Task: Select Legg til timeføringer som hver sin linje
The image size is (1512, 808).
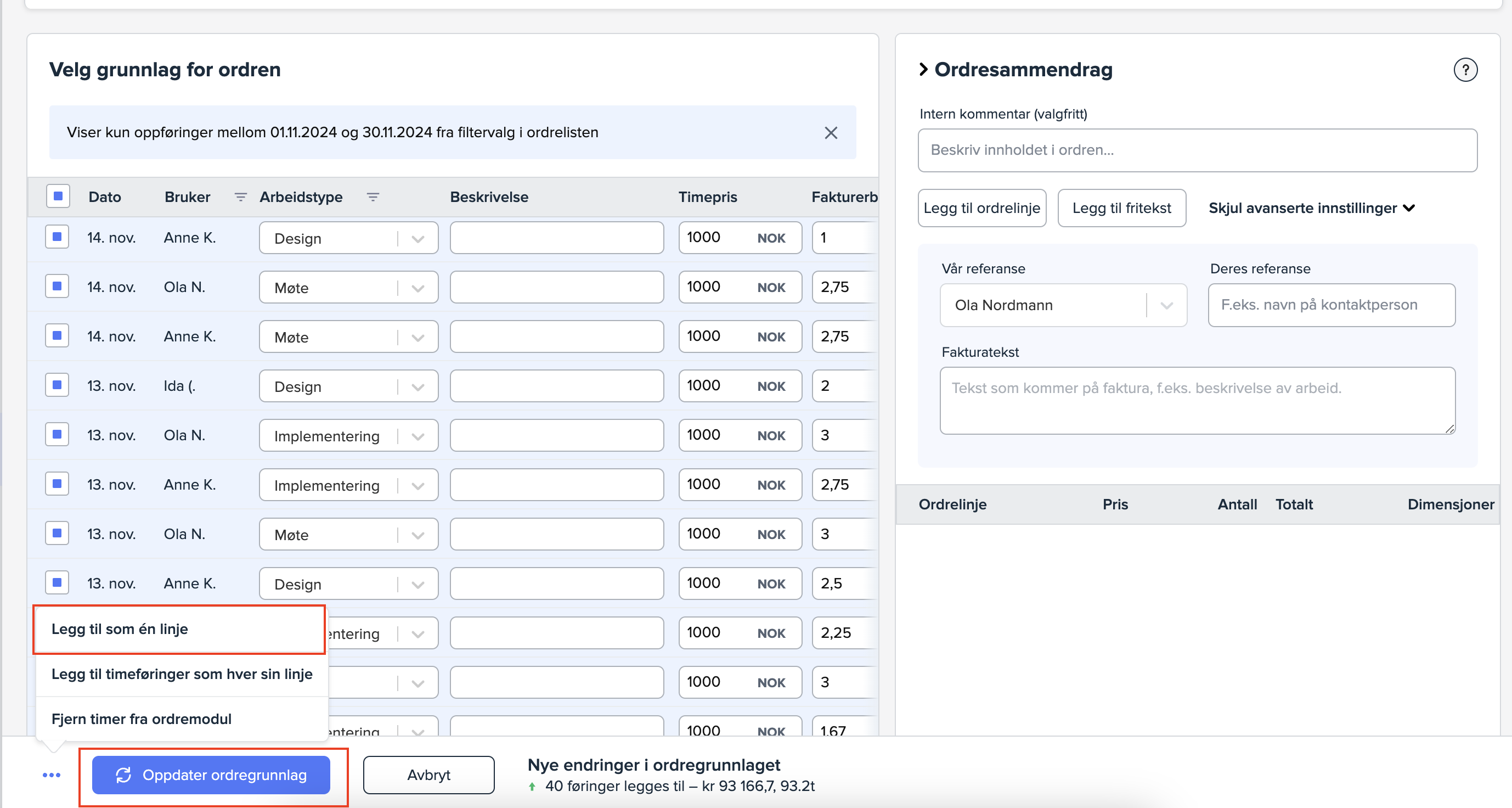Action: pos(182,674)
